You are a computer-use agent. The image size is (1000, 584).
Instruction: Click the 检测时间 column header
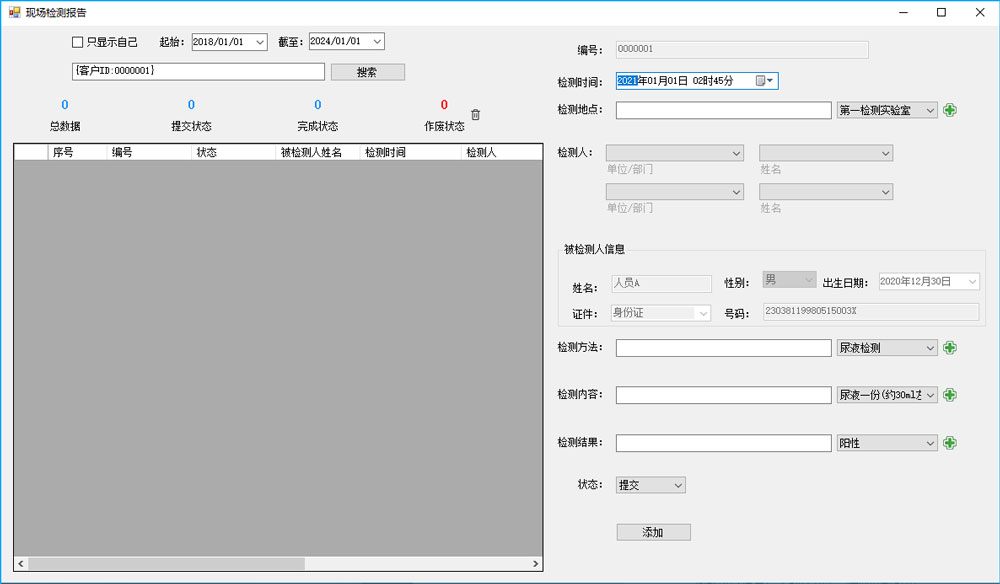coord(410,152)
